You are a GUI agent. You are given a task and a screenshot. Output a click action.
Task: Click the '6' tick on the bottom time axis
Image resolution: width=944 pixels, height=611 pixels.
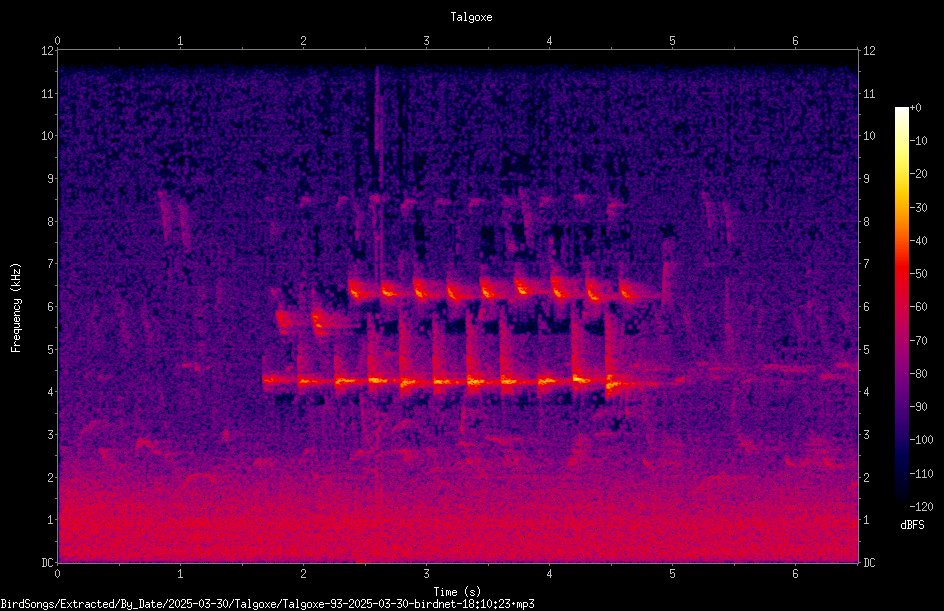click(795, 574)
